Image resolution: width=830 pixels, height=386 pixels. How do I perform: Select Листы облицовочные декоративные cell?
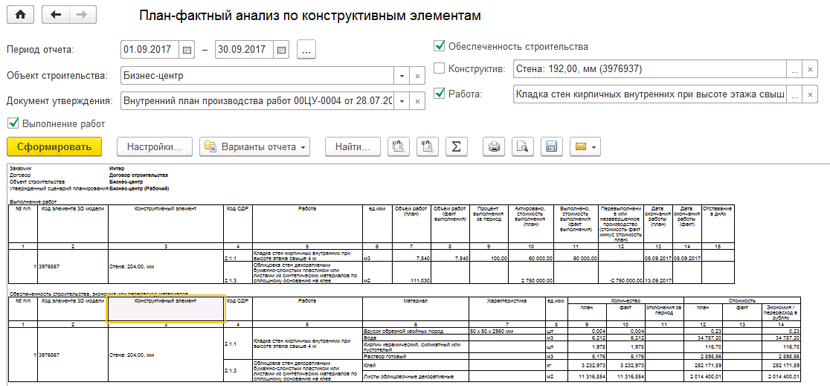416,376
